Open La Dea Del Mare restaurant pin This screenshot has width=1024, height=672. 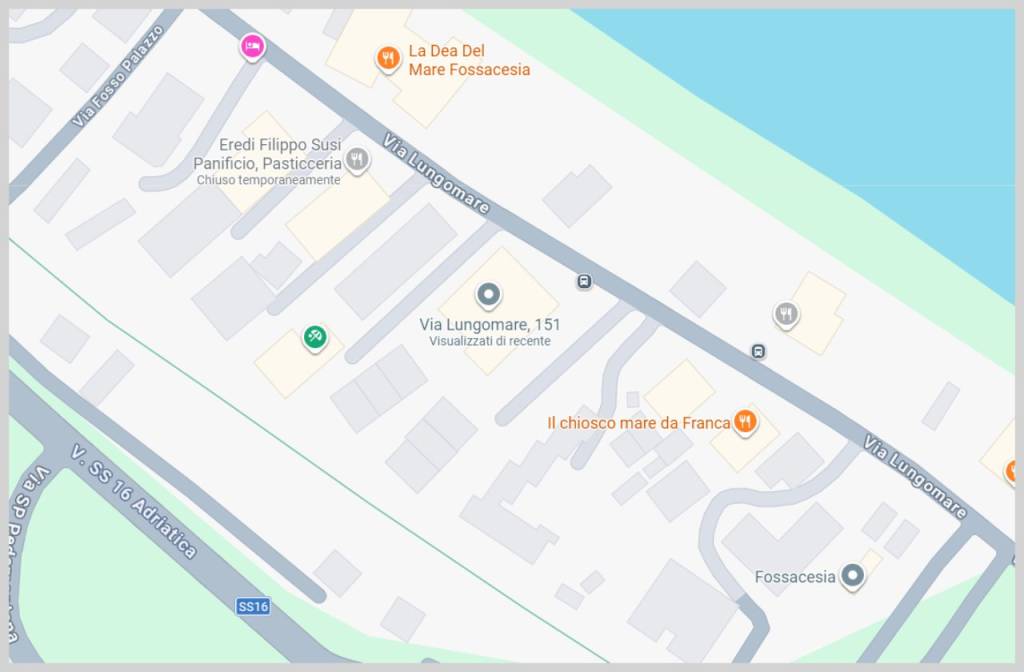pyautogui.click(x=388, y=59)
